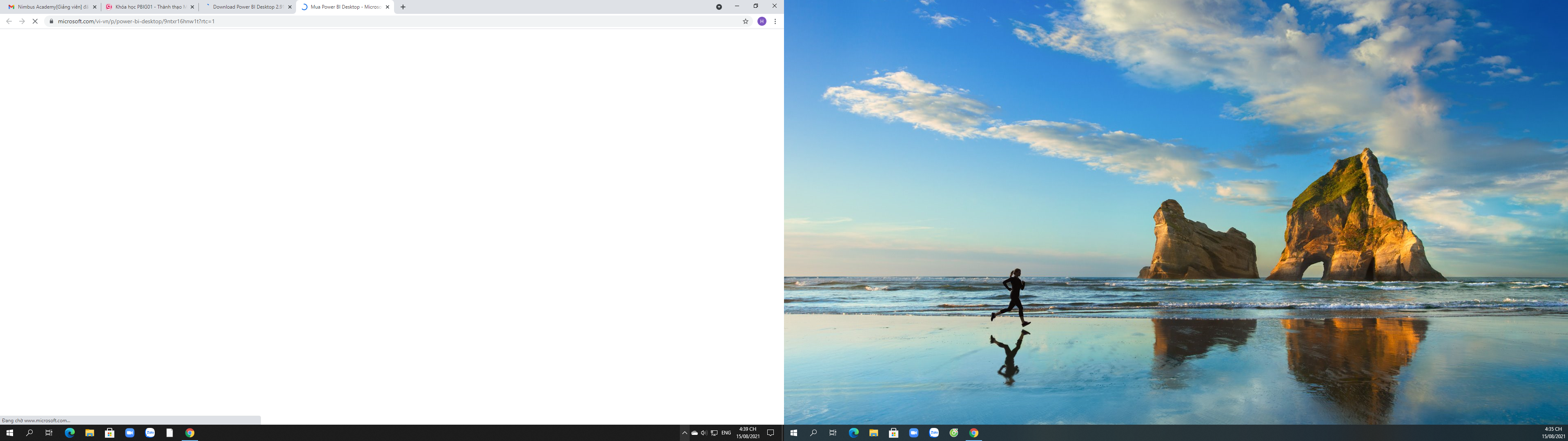Select the Mua Power BI Desktop tab
1568x441 pixels.
pos(345,7)
